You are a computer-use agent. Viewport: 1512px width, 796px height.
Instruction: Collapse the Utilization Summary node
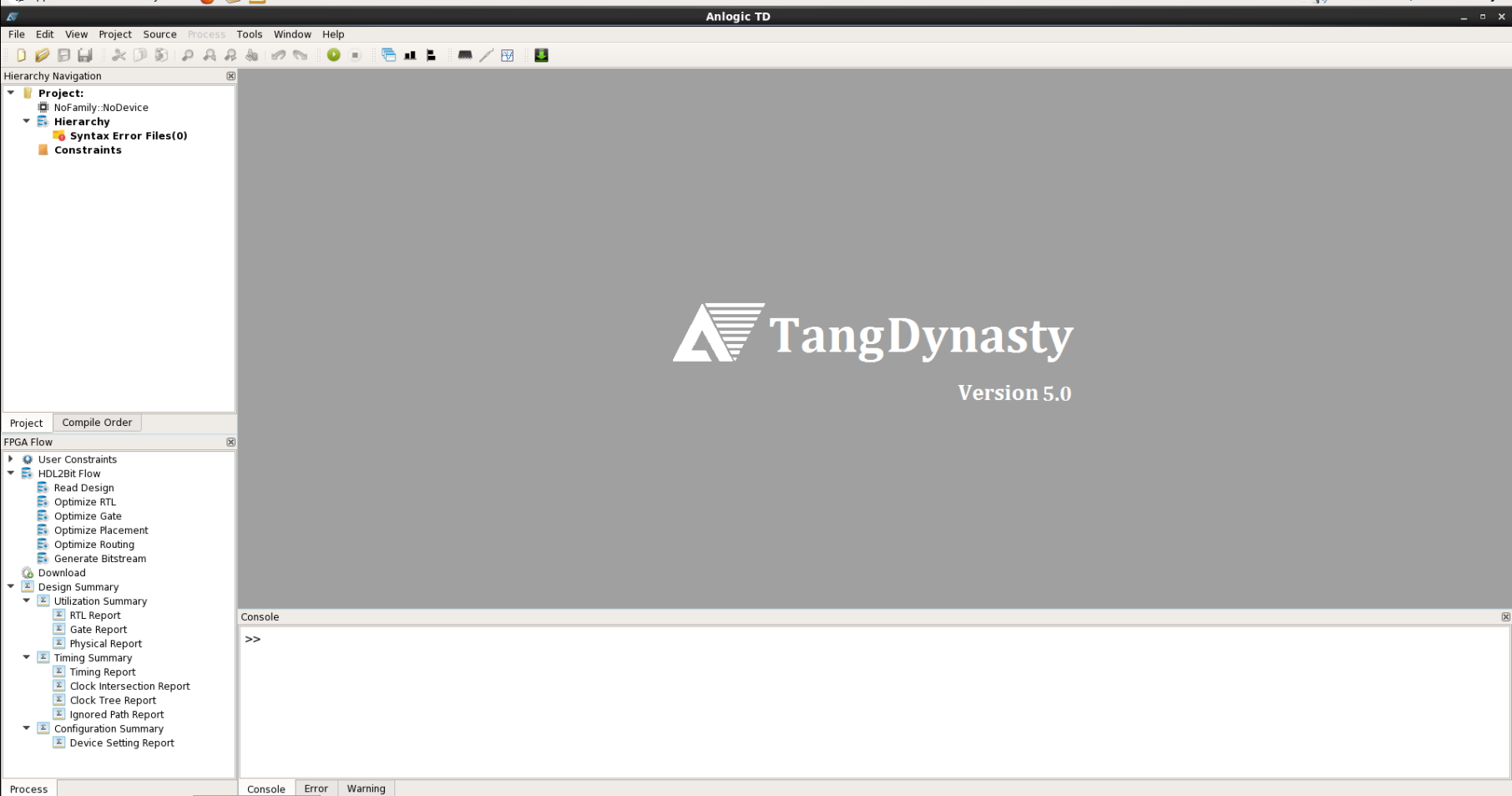click(x=27, y=601)
